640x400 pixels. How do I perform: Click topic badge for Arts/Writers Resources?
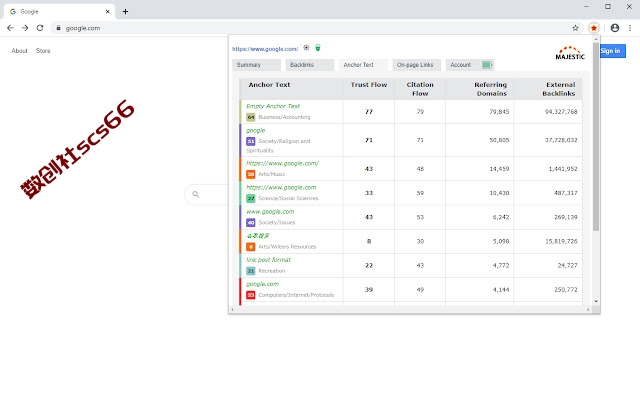pyautogui.click(x=251, y=247)
